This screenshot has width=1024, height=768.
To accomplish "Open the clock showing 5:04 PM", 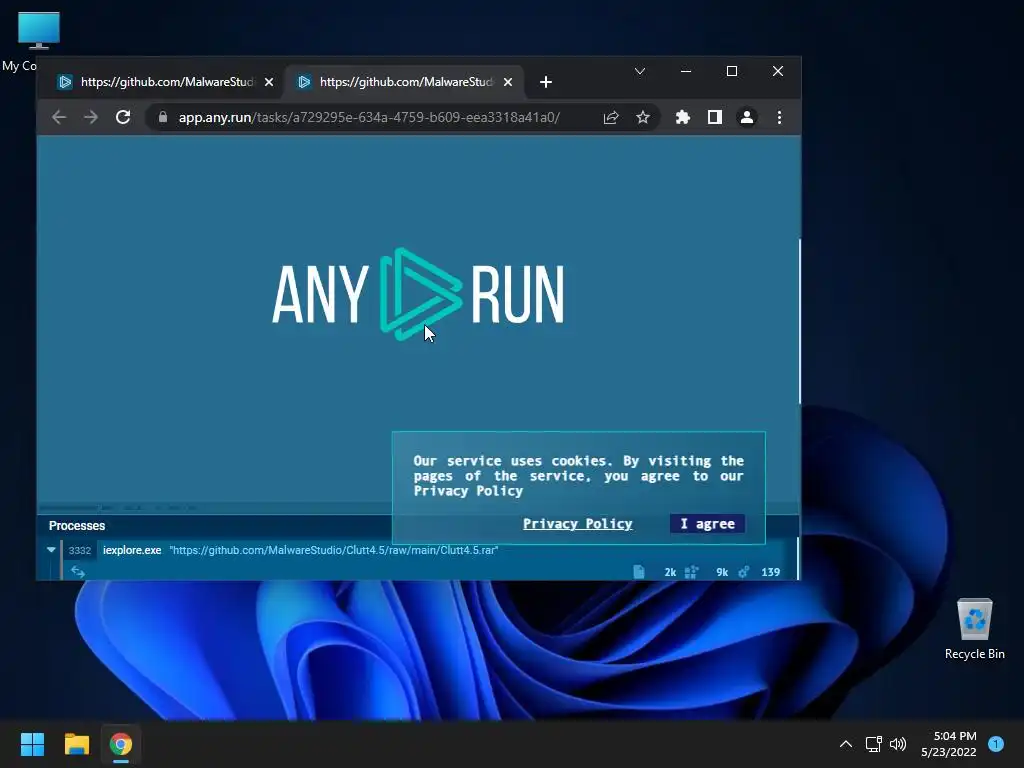I will 949,744.
